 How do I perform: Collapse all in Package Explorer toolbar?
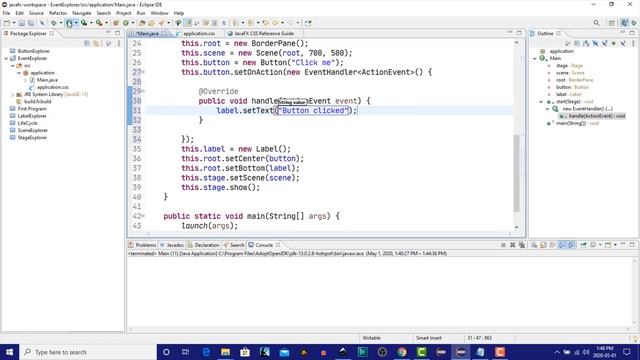(87, 43)
